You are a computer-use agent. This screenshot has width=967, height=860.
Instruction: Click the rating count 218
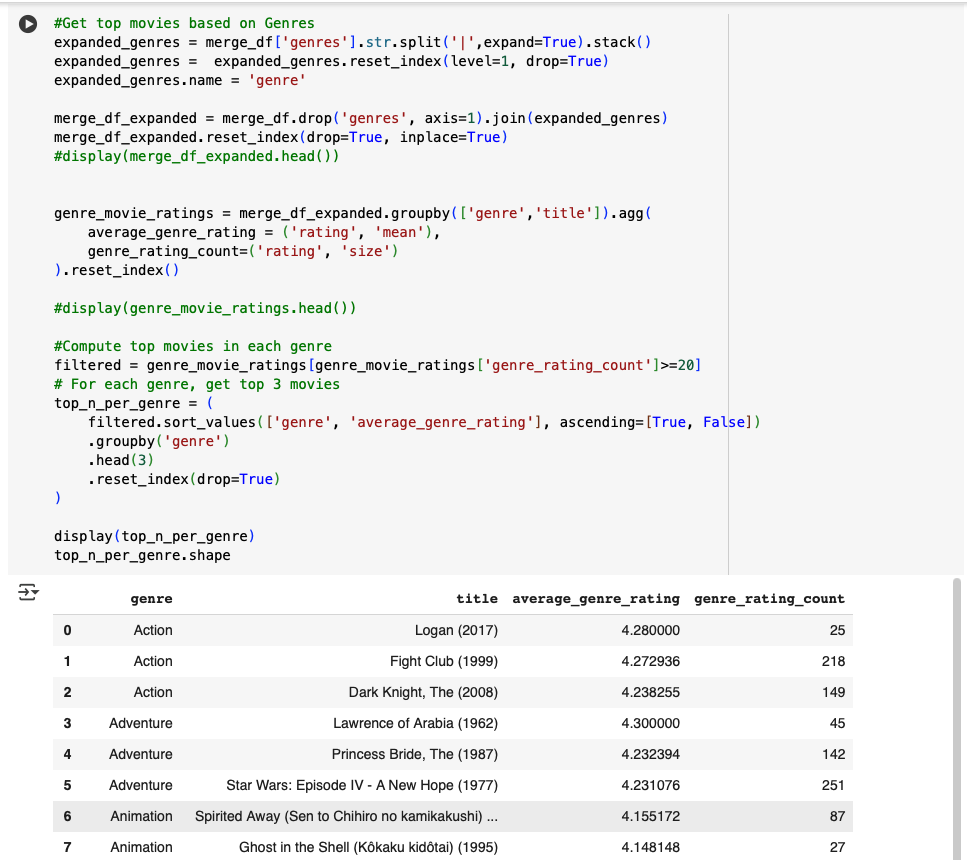coord(833,661)
